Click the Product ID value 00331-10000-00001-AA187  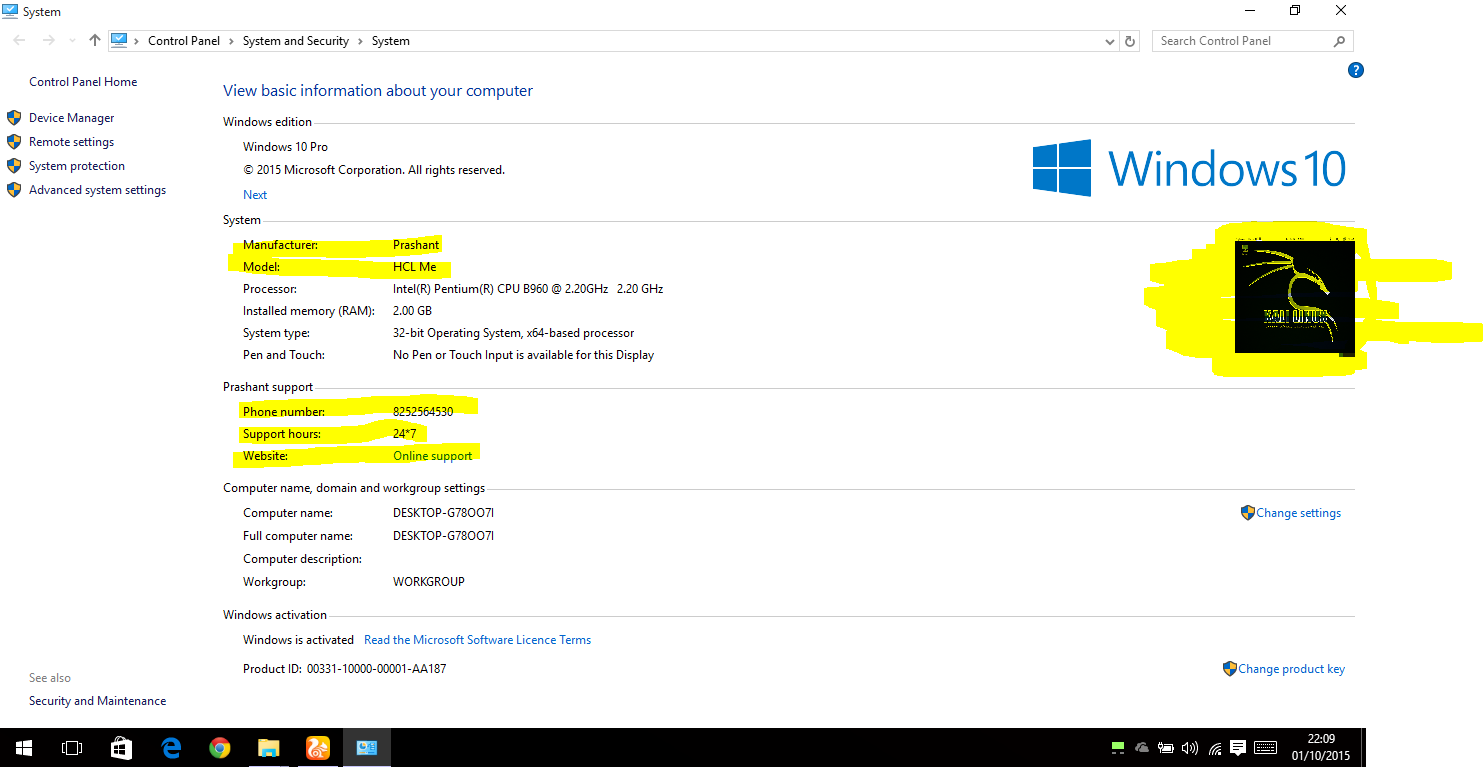coord(376,669)
